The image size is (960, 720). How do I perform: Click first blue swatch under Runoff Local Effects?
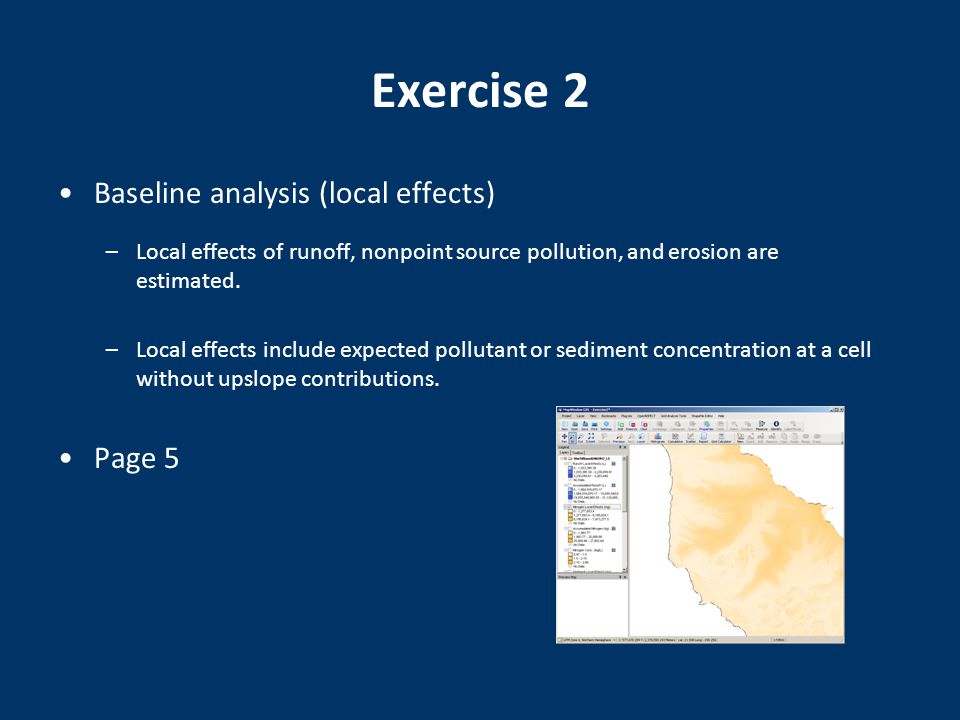(x=570, y=468)
